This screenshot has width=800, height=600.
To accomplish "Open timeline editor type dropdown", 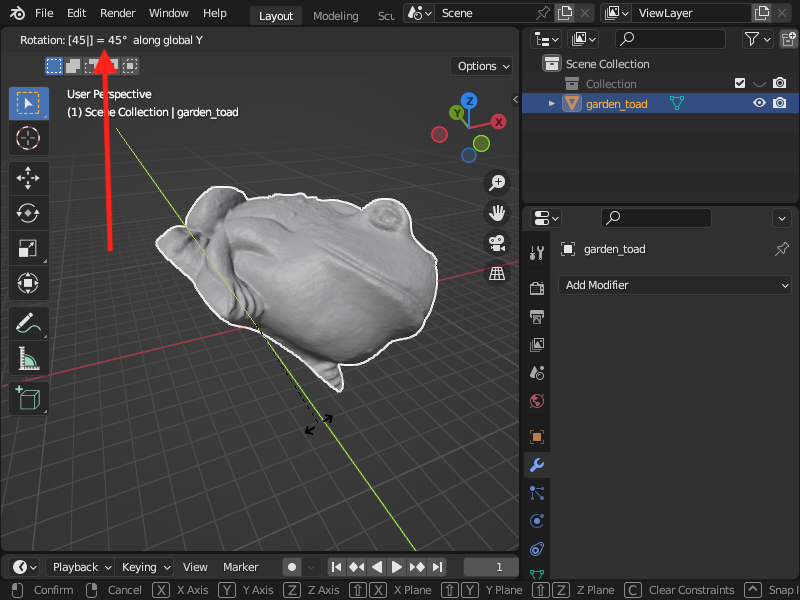I will coord(24,567).
